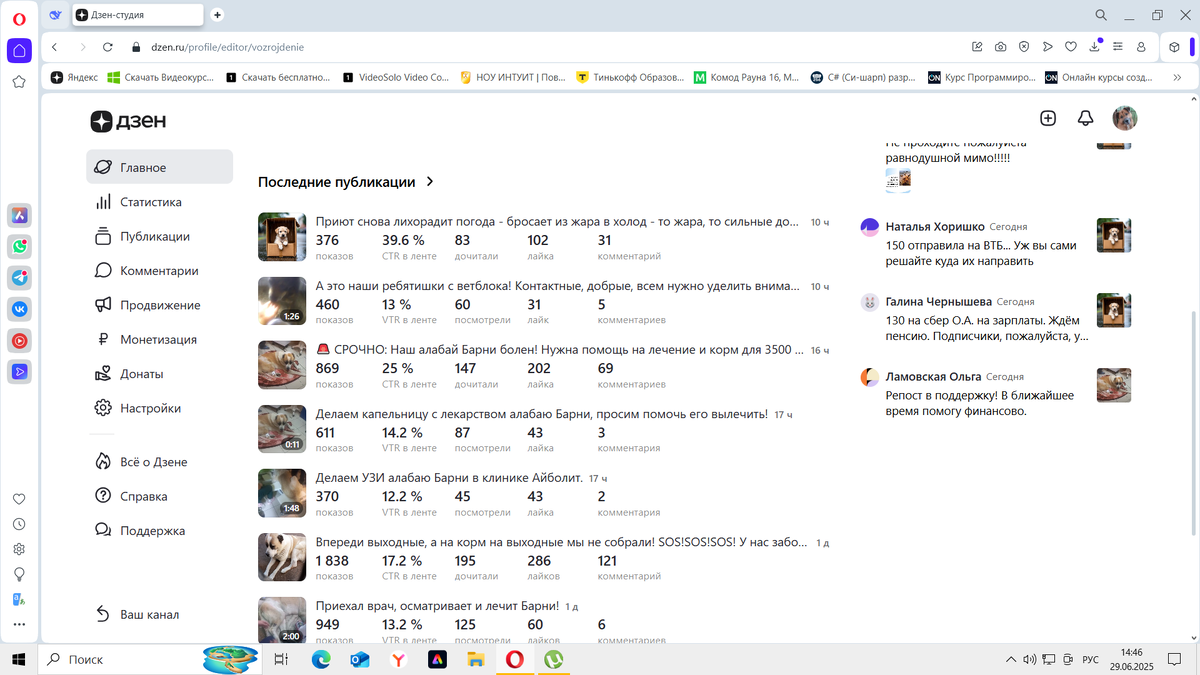Open history clock icon in sidebar

(19, 524)
